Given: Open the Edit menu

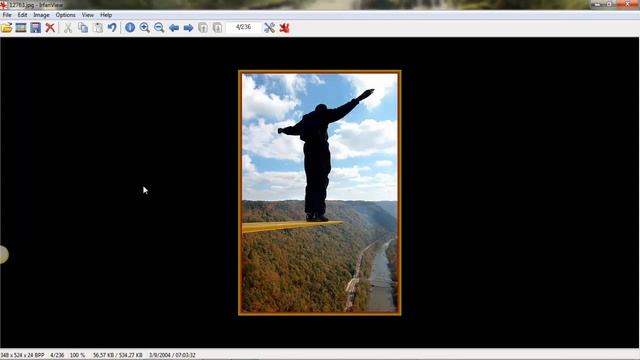Looking at the screenshot, I should click(22, 15).
